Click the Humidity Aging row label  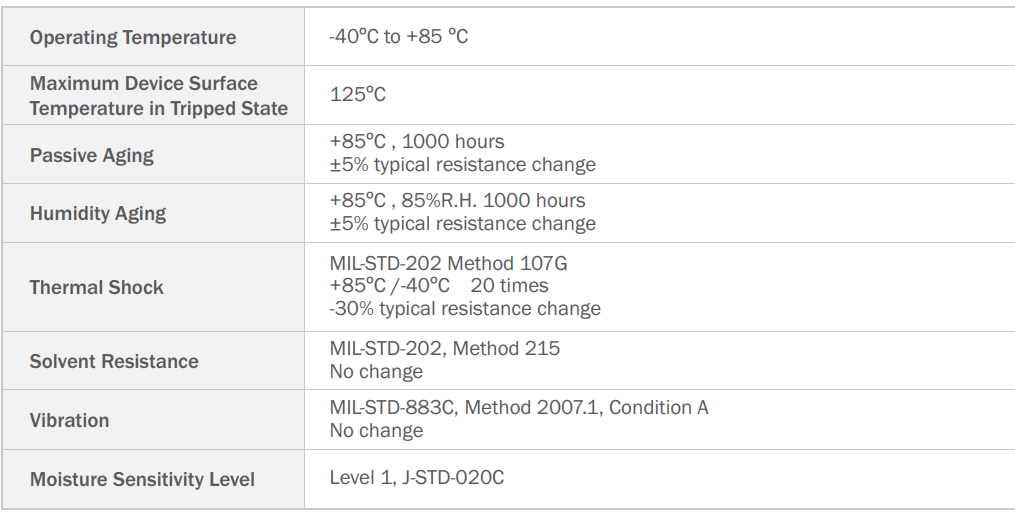point(98,213)
